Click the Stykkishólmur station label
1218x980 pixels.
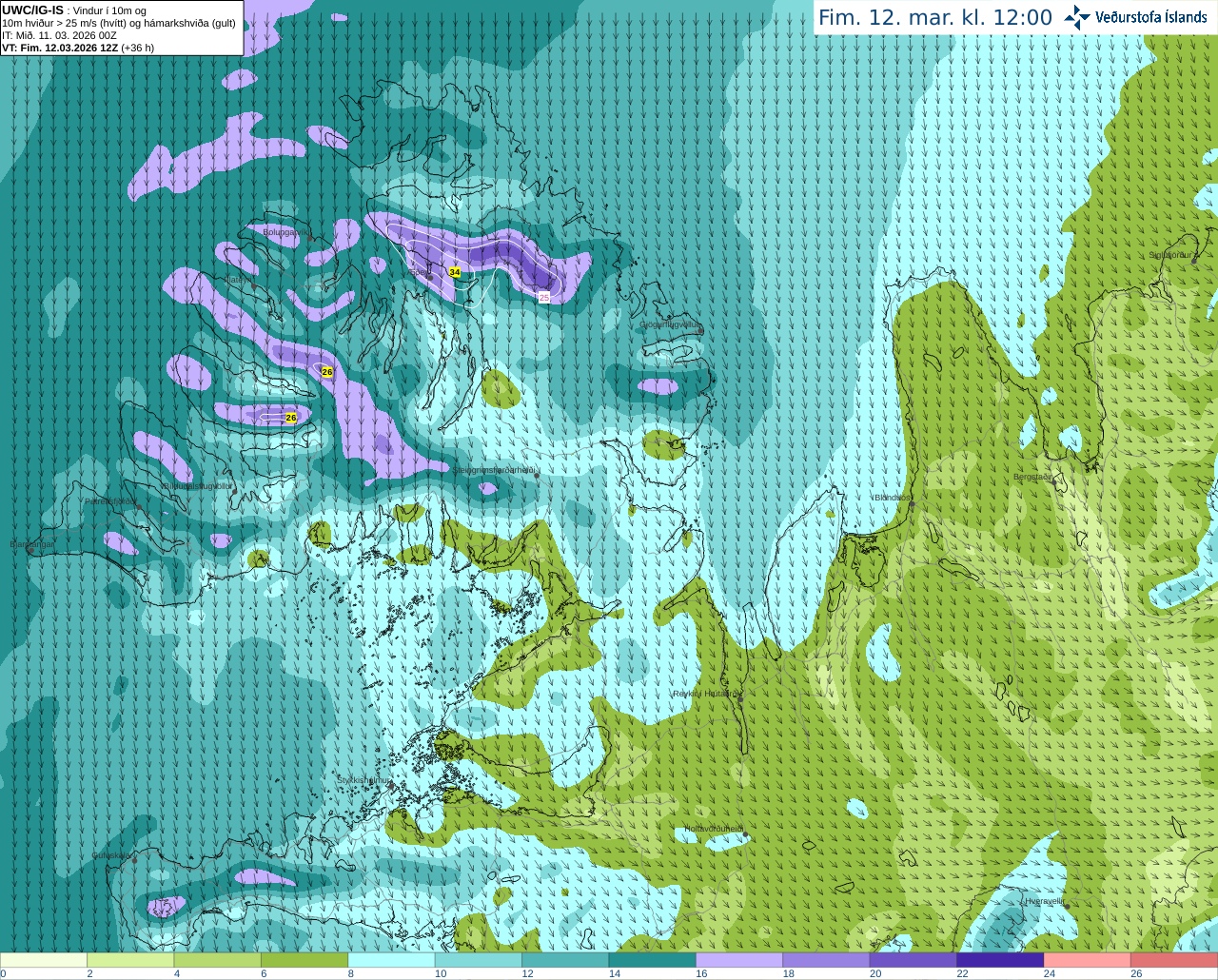pos(364,779)
